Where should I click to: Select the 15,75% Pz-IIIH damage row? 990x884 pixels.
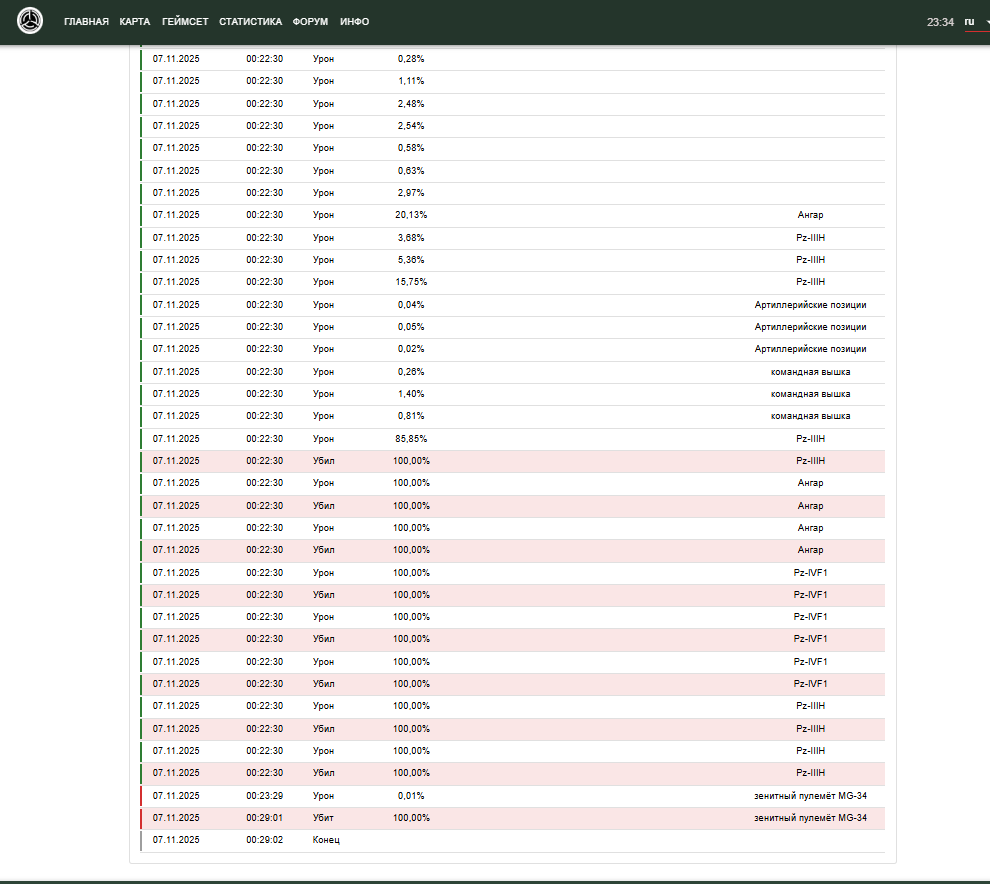pos(512,282)
